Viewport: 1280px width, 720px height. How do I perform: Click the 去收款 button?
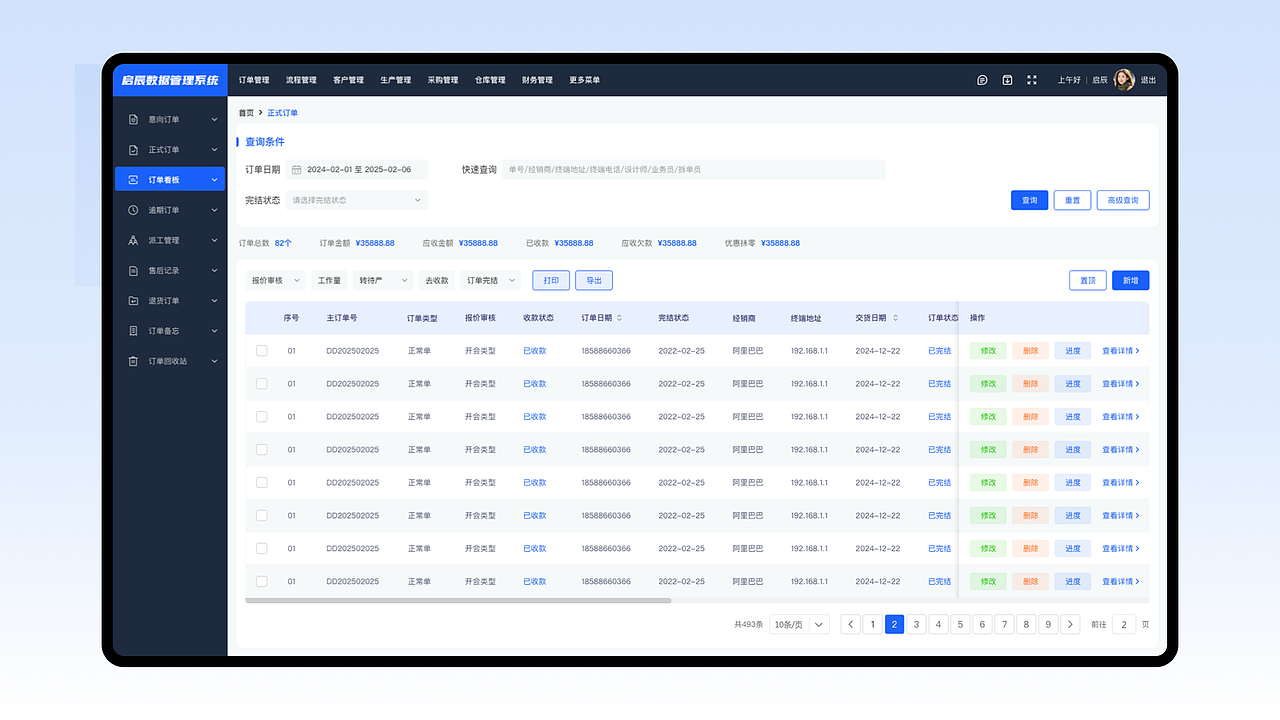pos(437,281)
